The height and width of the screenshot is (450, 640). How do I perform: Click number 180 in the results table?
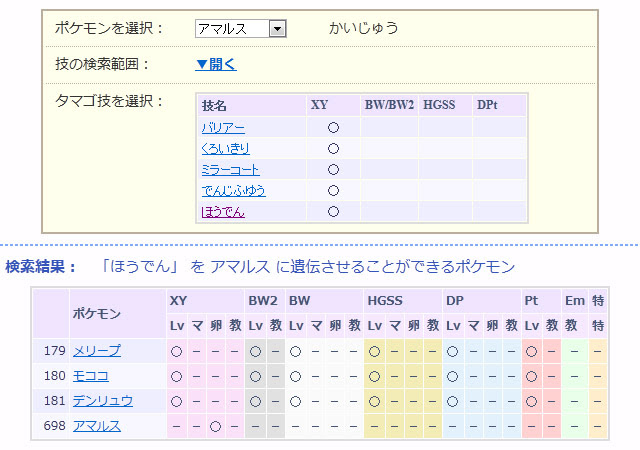[55, 376]
